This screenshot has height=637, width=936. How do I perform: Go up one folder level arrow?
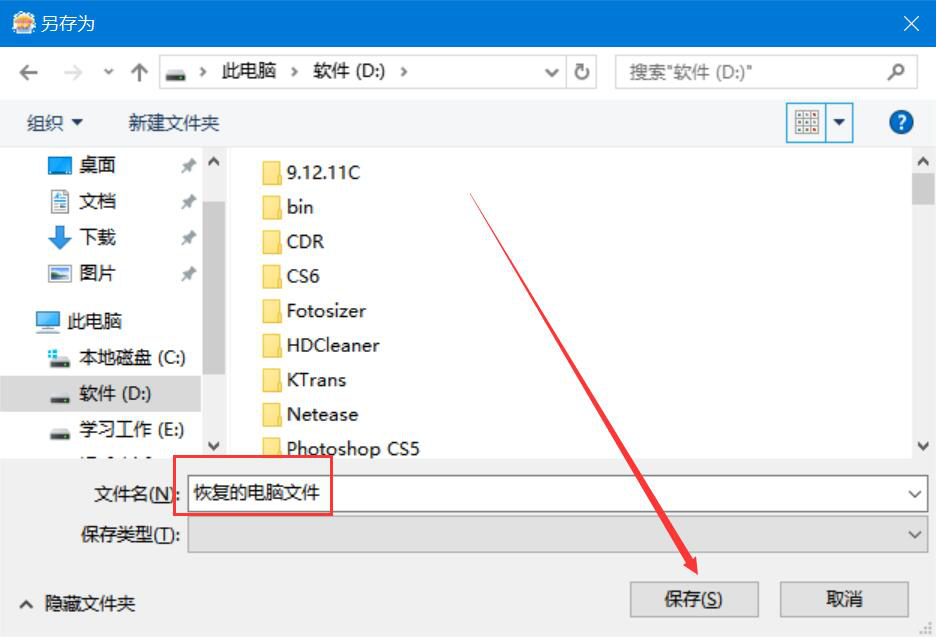click(139, 73)
